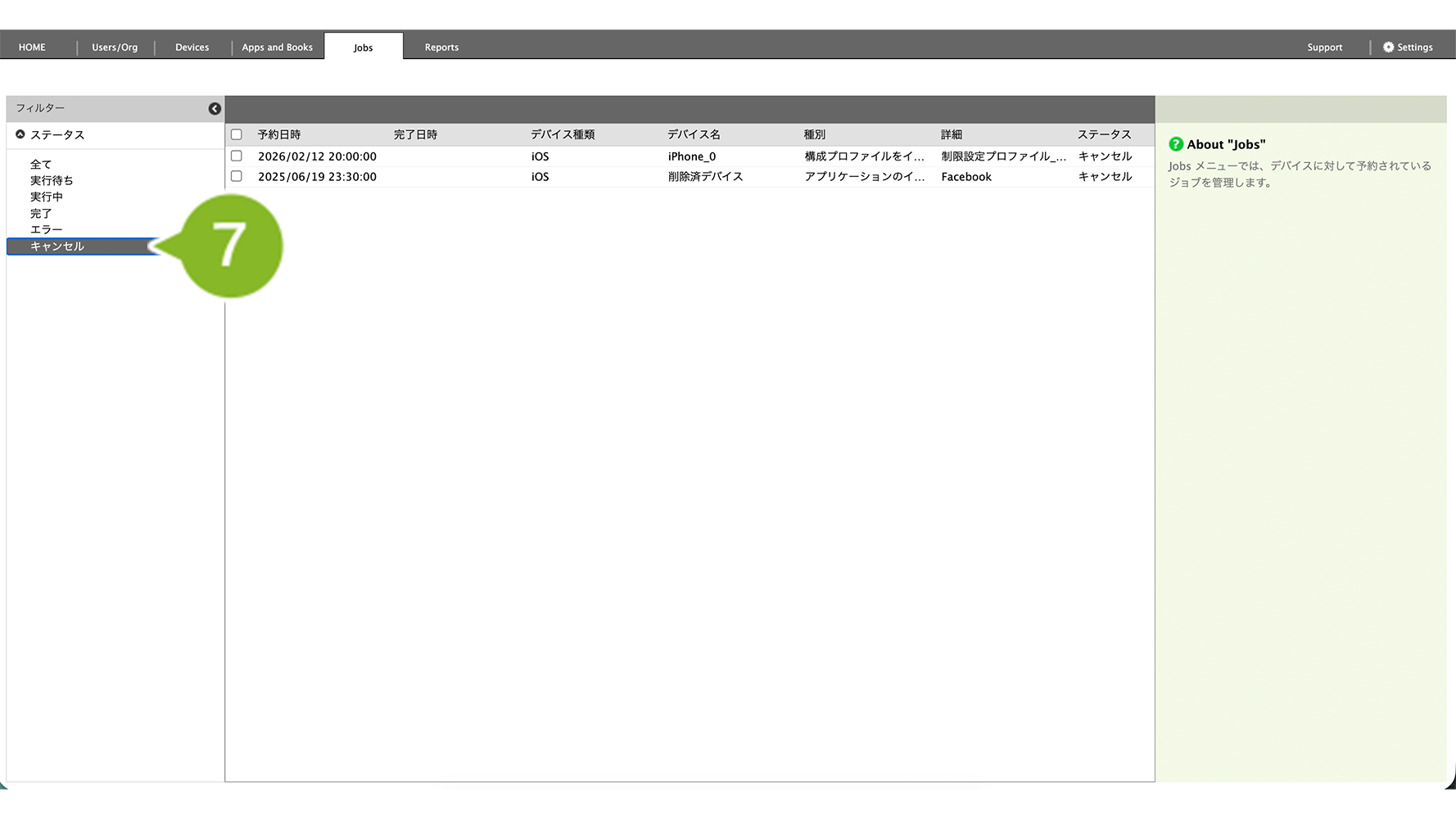
Task: Filter jobs by 実行待ち status
Action: click(52, 180)
